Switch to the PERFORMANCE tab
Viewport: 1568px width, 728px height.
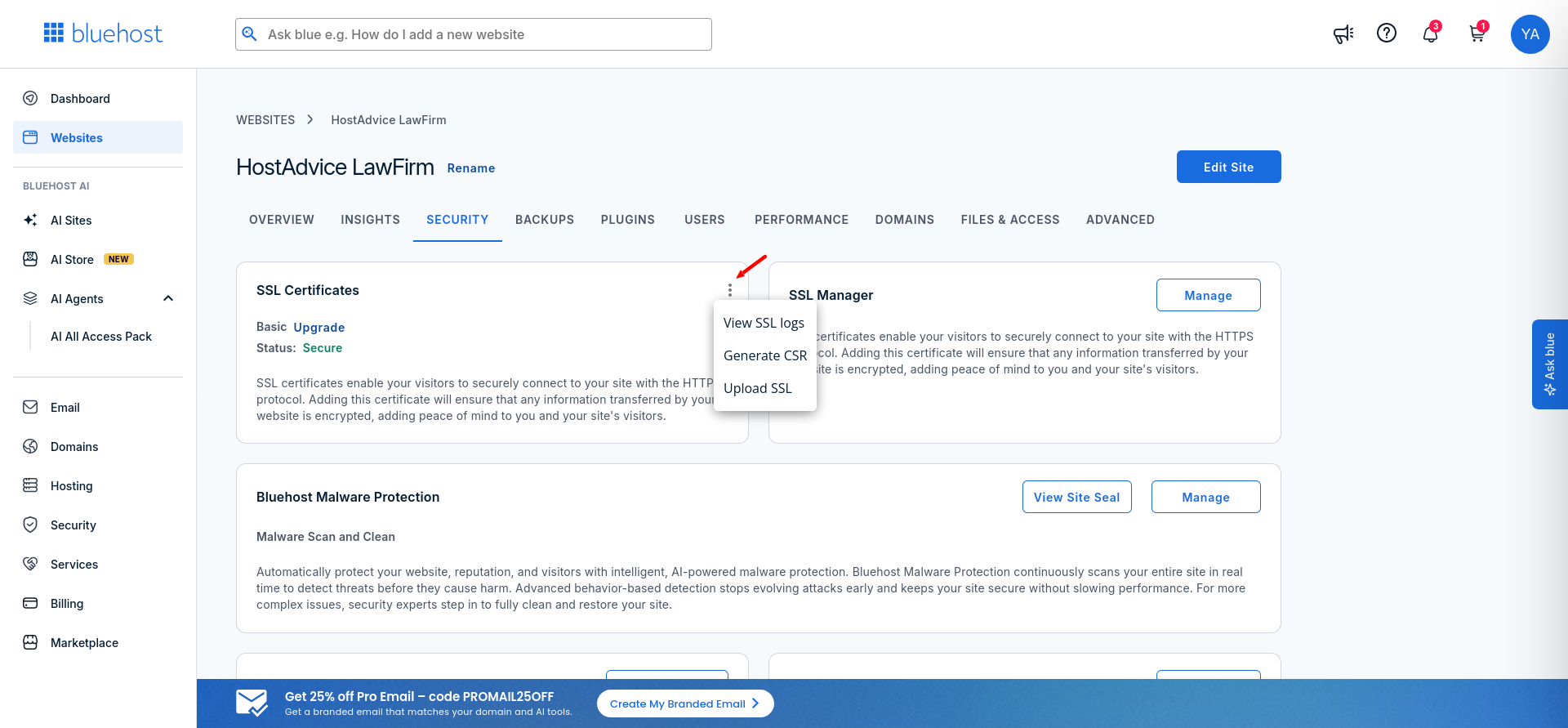click(801, 220)
